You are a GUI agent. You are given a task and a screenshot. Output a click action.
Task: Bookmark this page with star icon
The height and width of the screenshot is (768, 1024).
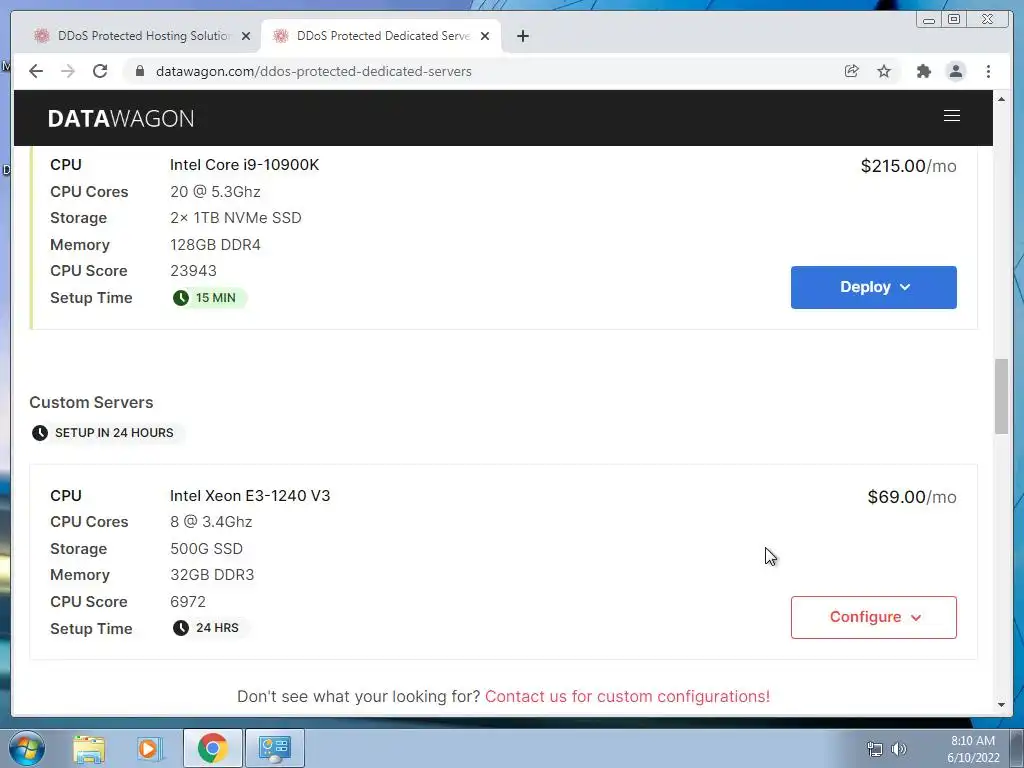click(x=884, y=71)
